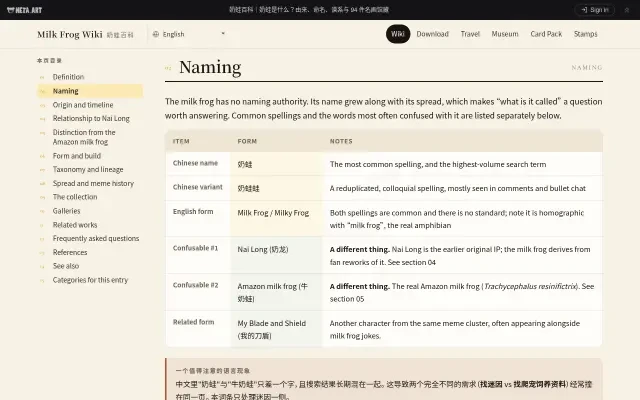Image resolution: width=640 pixels, height=400 pixels.
Task: Go to Taxonomy and lineage section
Action: coord(88,169)
